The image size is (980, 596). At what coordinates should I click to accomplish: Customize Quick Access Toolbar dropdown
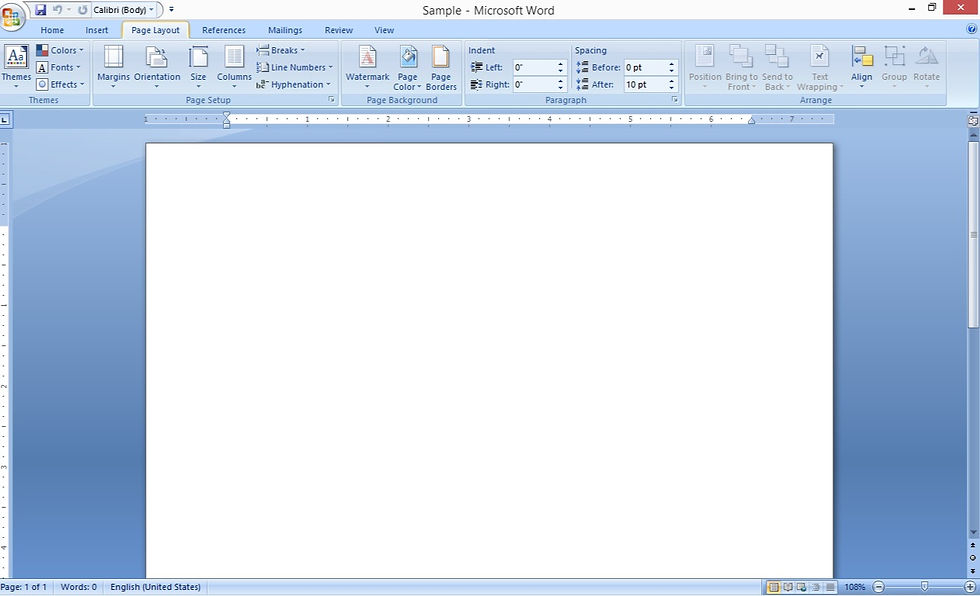click(x=171, y=10)
